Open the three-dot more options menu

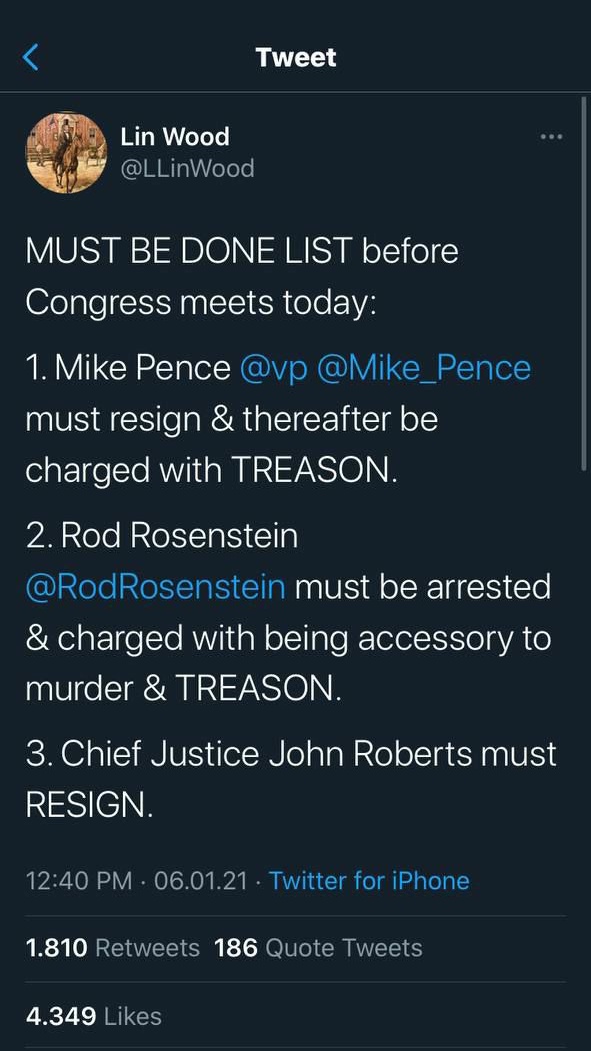click(x=551, y=137)
